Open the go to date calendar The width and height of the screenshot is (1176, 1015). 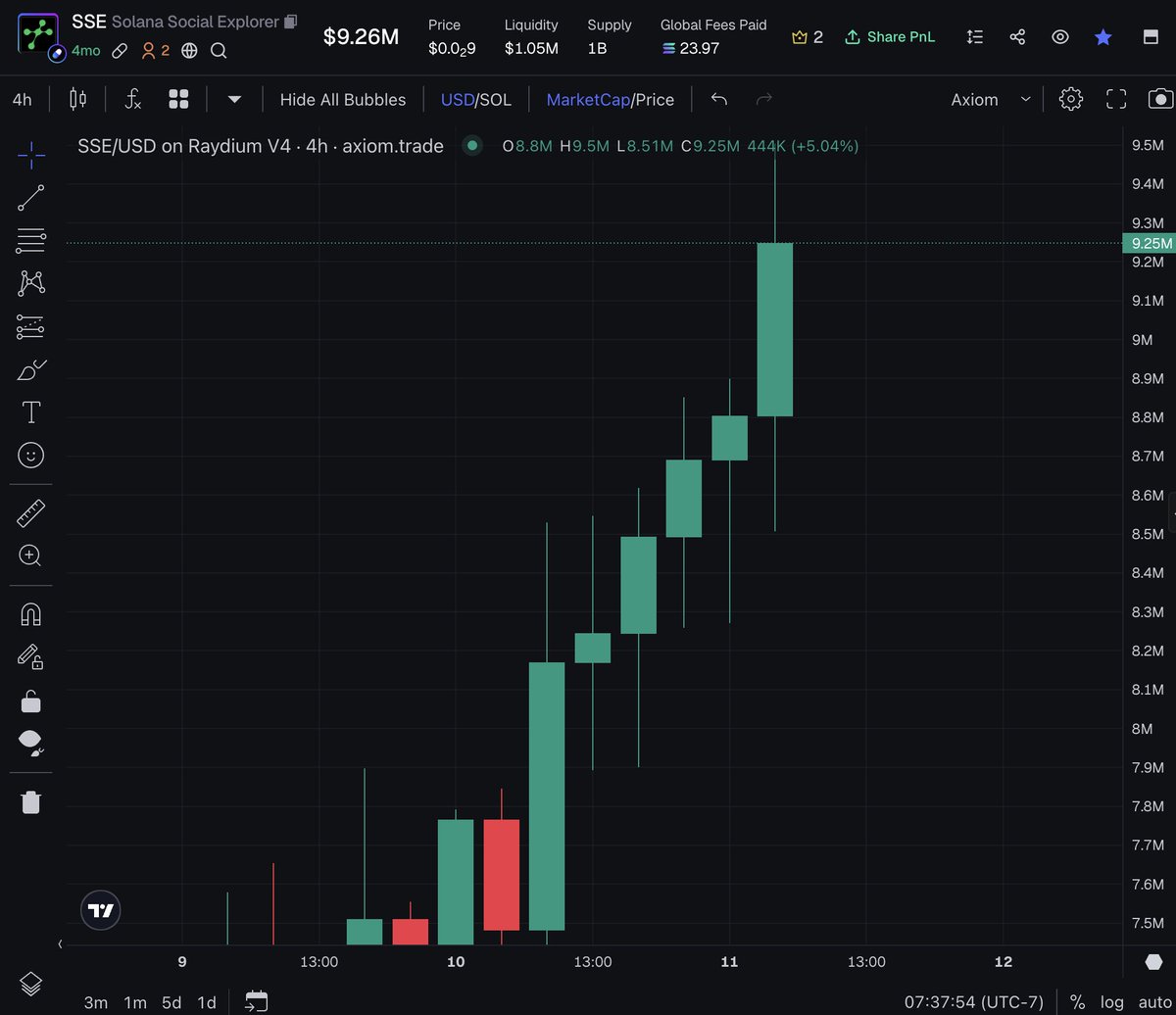tap(256, 1001)
